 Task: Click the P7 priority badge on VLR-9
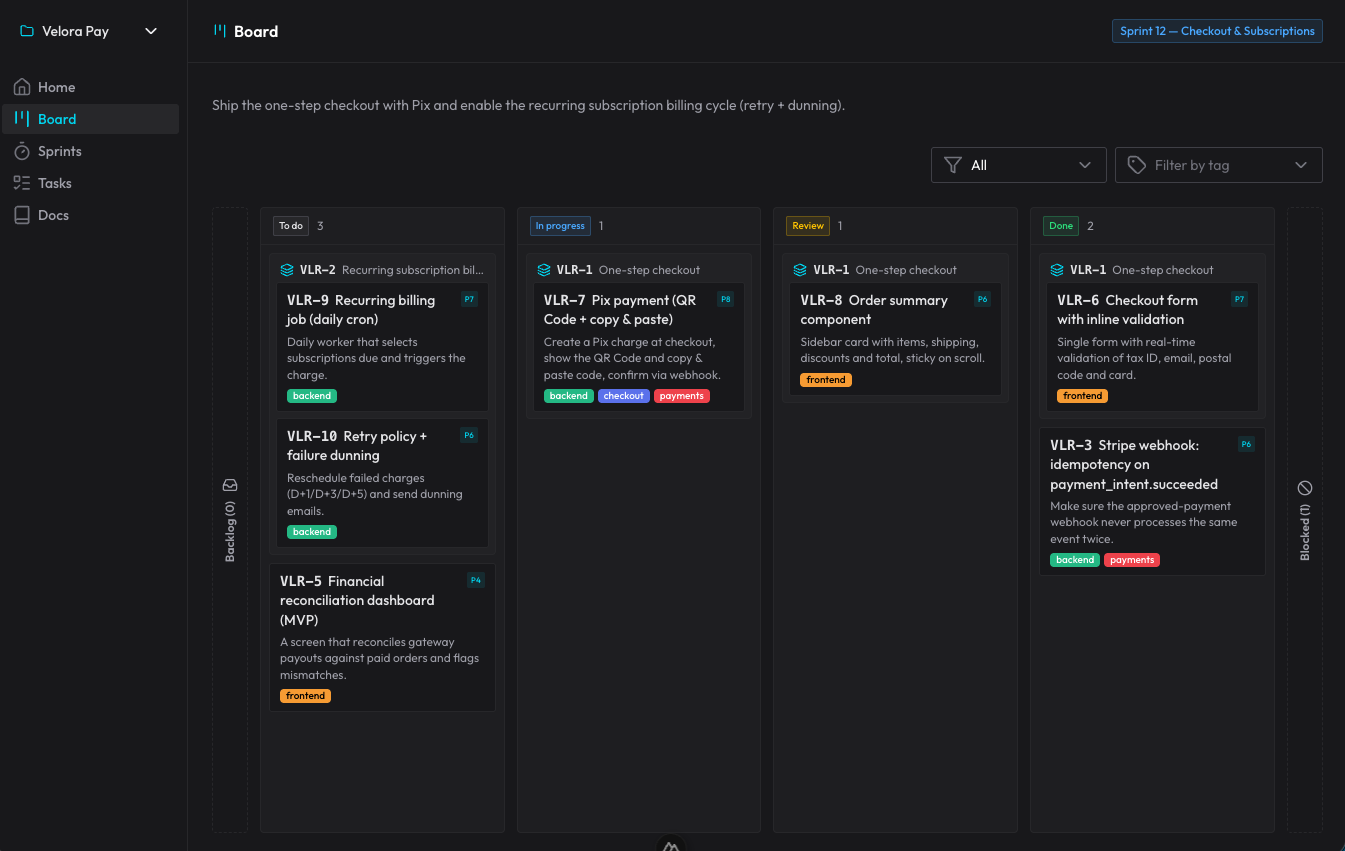point(469,299)
